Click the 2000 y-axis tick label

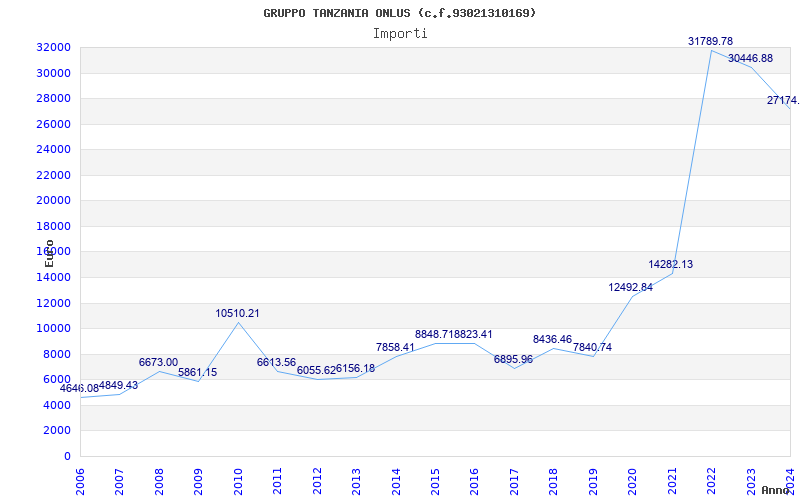pyautogui.click(x=56, y=431)
